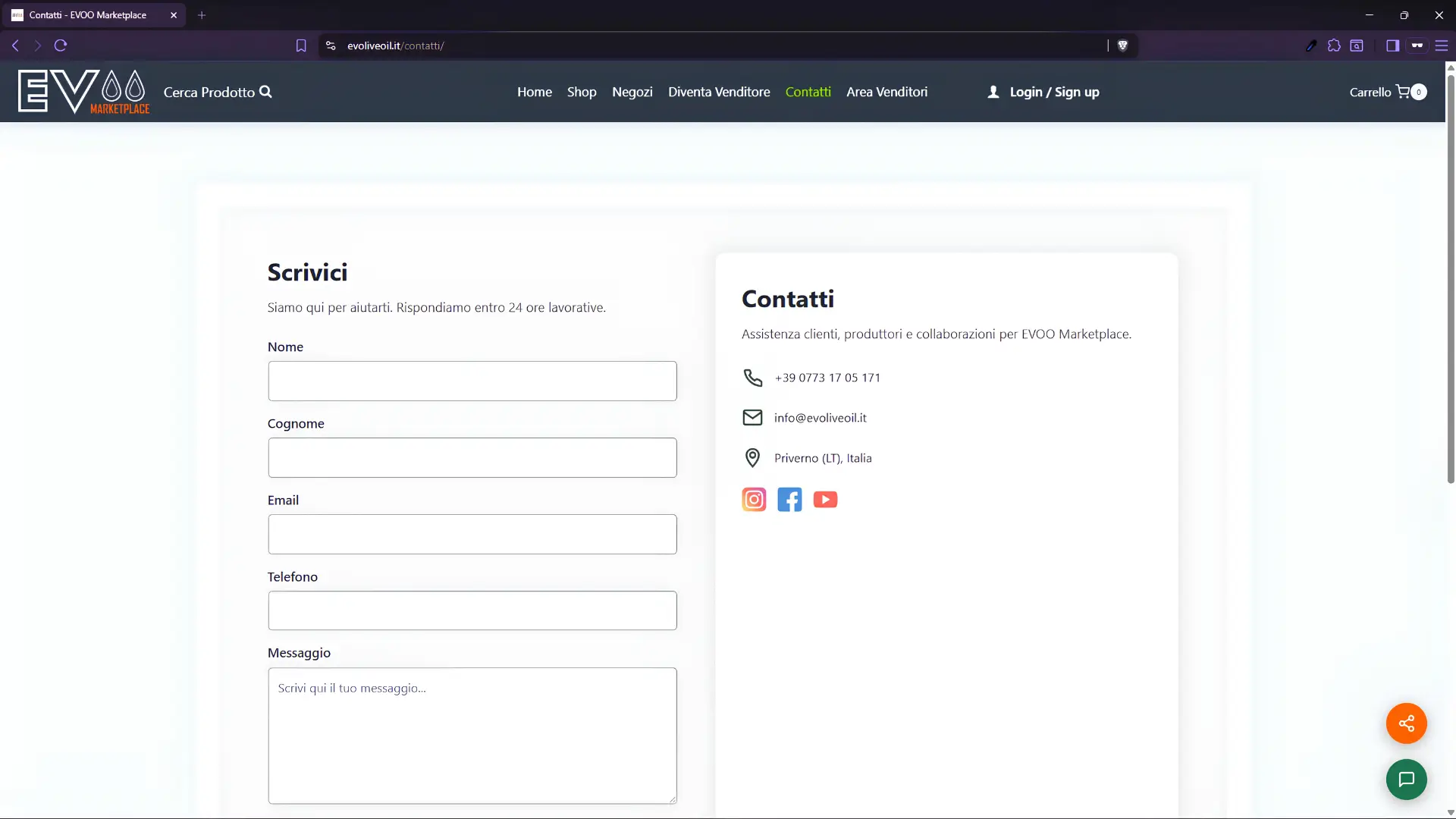Click the user profile icon beside Login
Image resolution: width=1456 pixels, height=819 pixels.
(993, 92)
